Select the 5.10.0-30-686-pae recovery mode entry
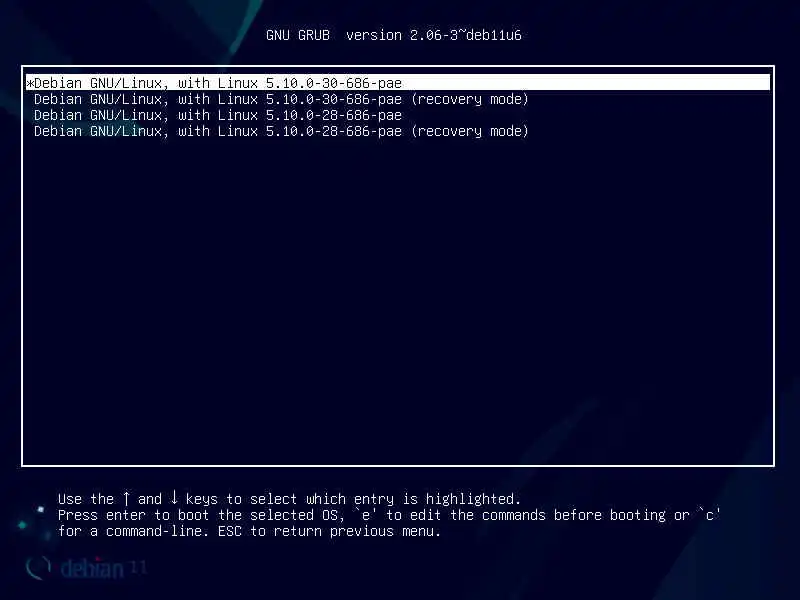 (x=281, y=99)
